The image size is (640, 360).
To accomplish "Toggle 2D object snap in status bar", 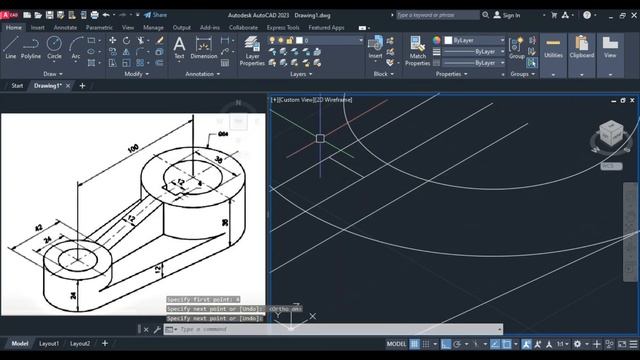I will click(x=507, y=344).
